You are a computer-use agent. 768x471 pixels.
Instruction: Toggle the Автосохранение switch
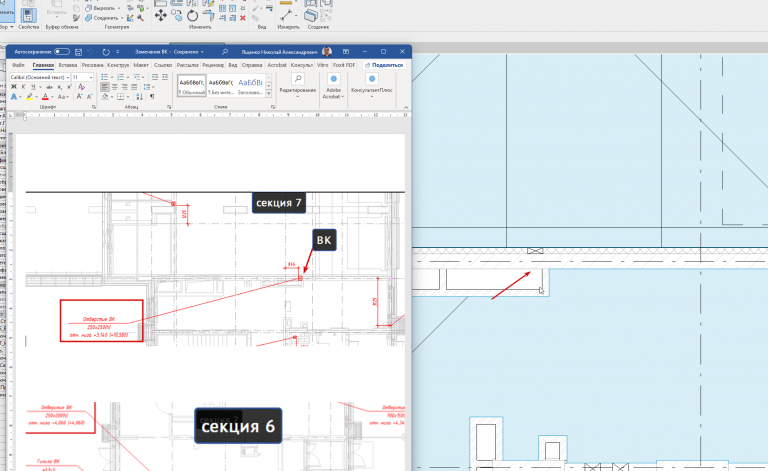(62, 51)
